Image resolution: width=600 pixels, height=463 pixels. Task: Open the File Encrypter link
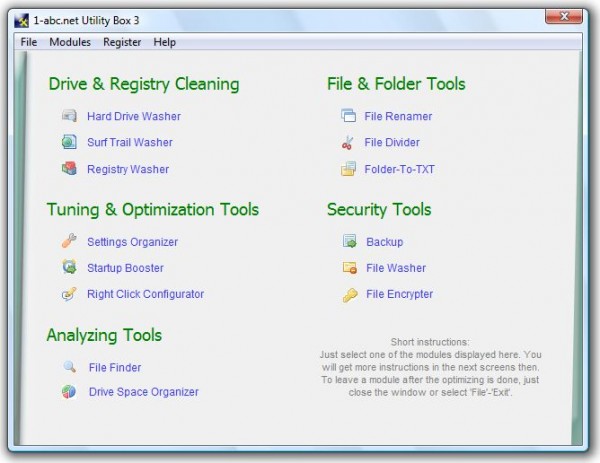[399, 294]
